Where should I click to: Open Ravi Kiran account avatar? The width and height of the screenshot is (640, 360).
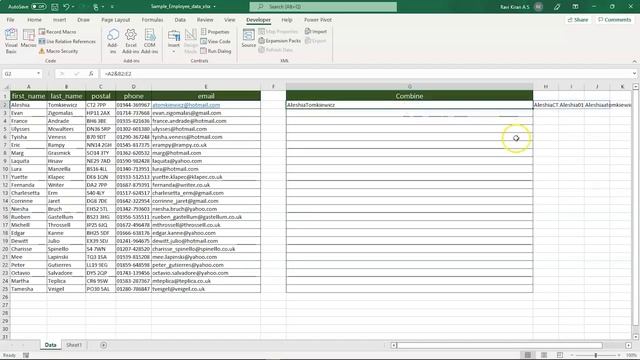pyautogui.click(x=538, y=7)
